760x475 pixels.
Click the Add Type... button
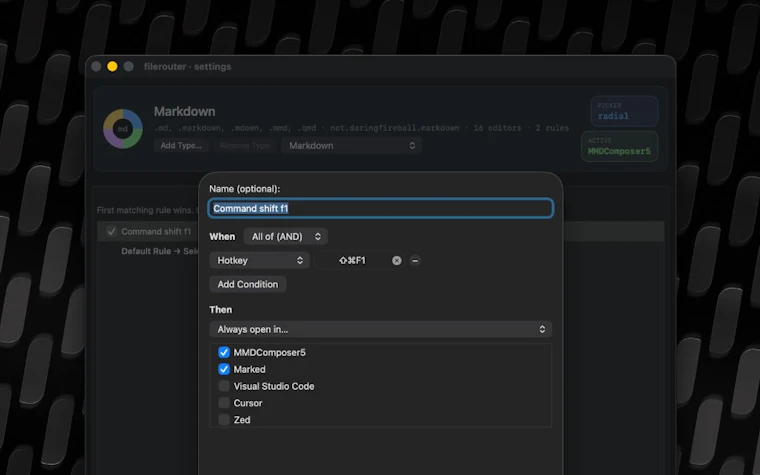tap(181, 145)
